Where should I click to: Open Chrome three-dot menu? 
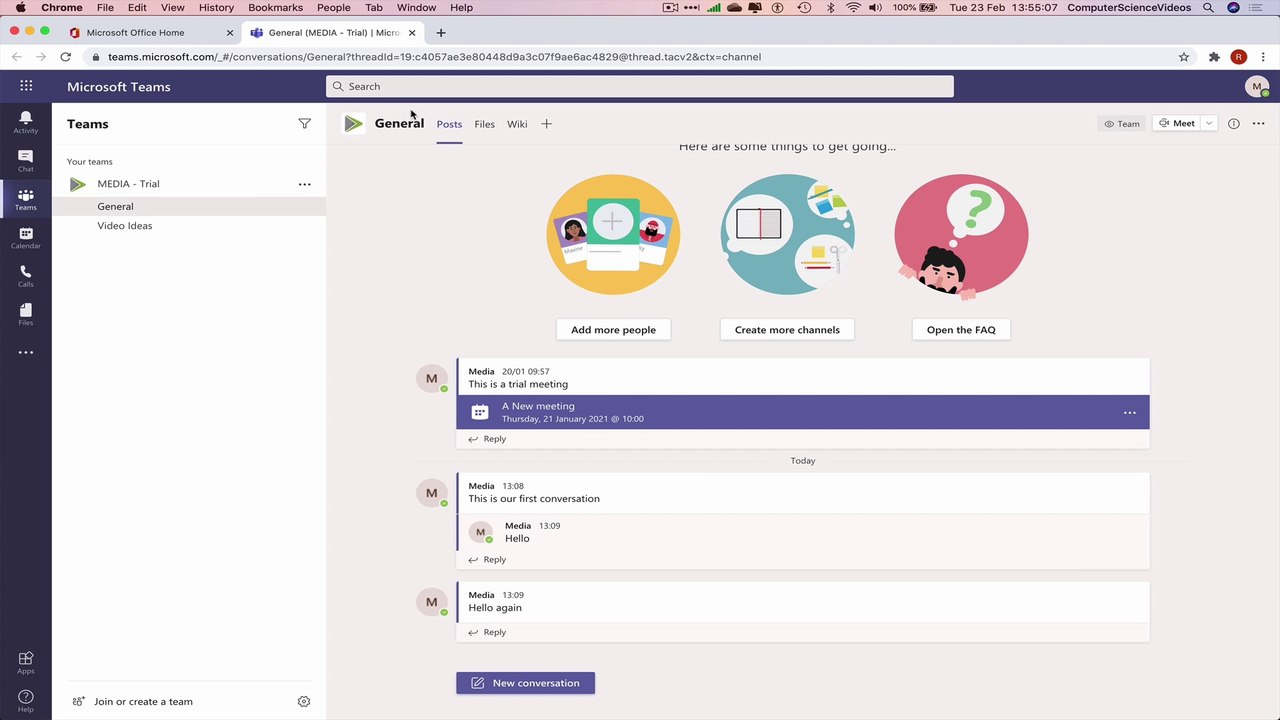(x=1263, y=57)
